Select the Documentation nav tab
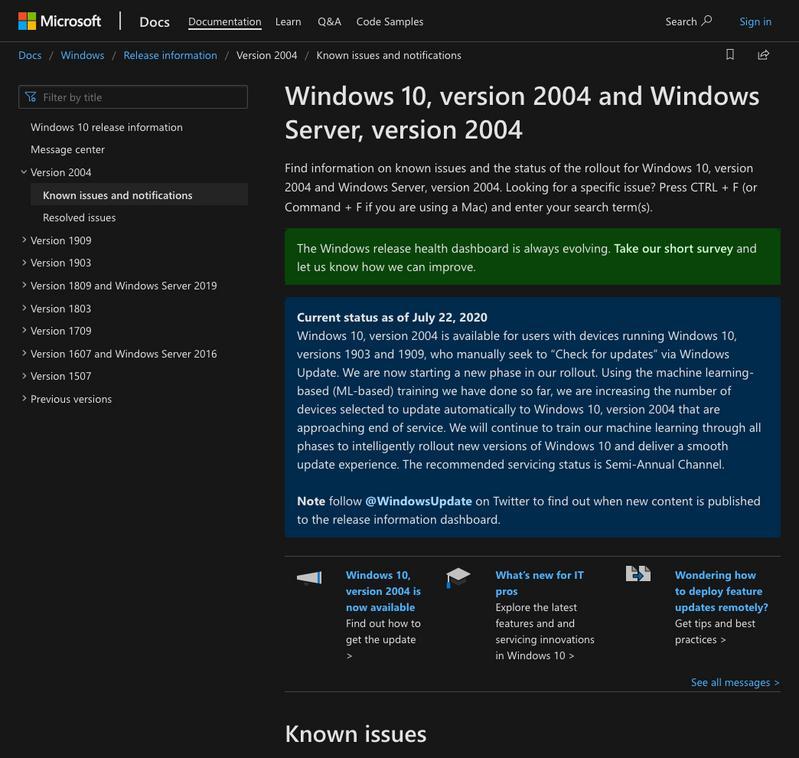 coord(225,22)
